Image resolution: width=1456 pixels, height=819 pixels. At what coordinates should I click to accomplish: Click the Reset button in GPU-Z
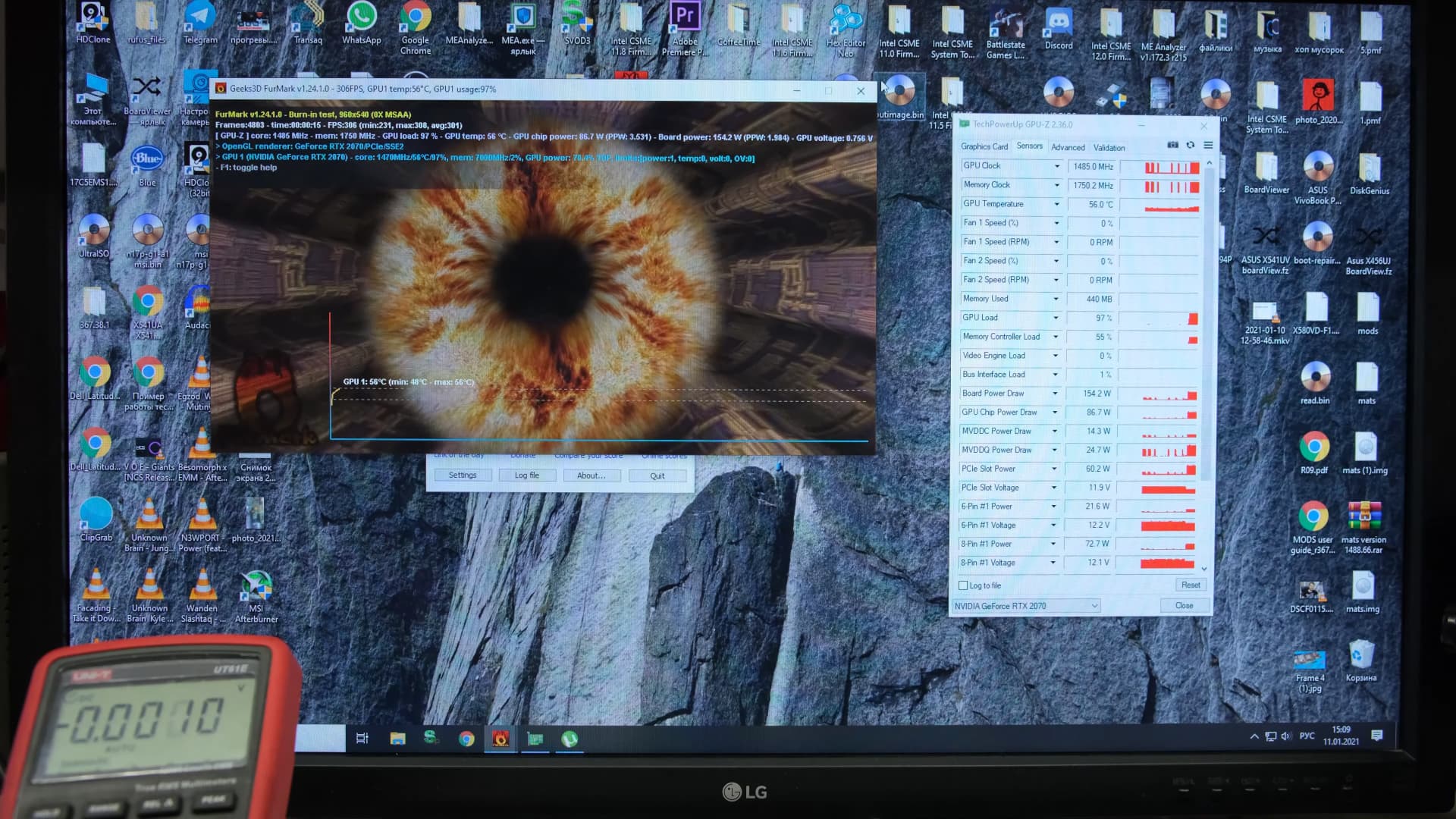[1190, 585]
